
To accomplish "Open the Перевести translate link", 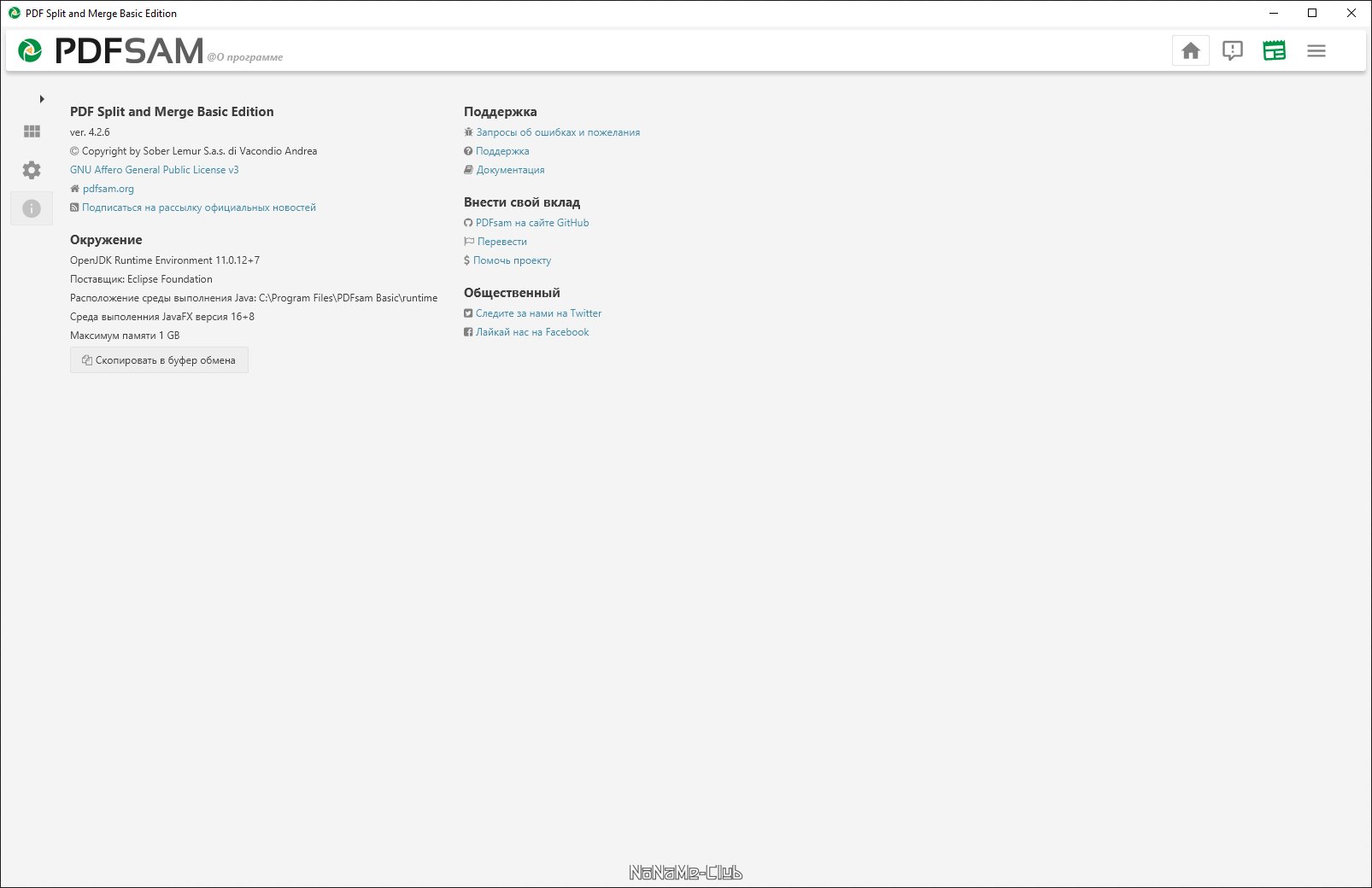I will point(502,242).
